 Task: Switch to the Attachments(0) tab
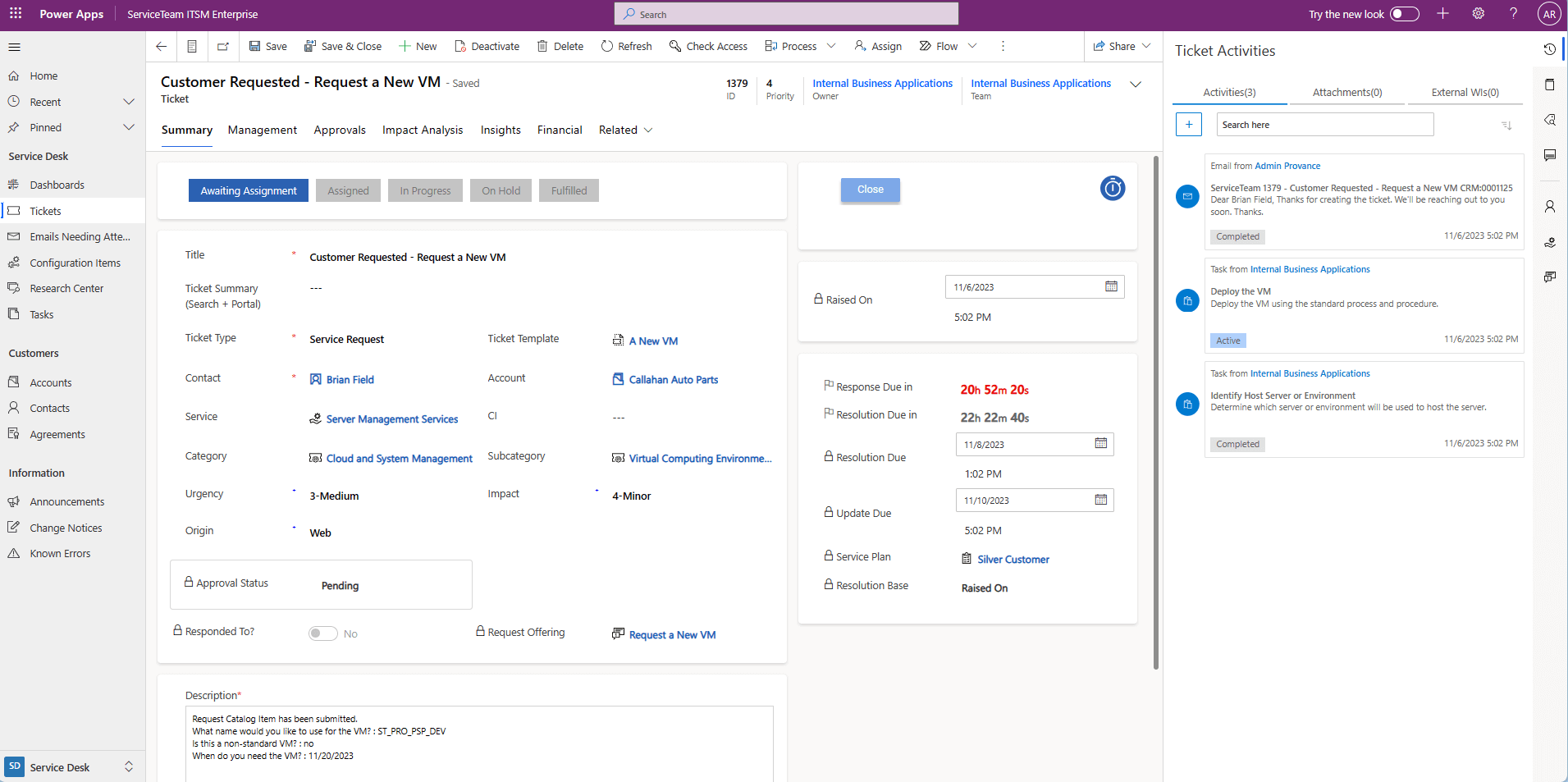pos(1346,92)
